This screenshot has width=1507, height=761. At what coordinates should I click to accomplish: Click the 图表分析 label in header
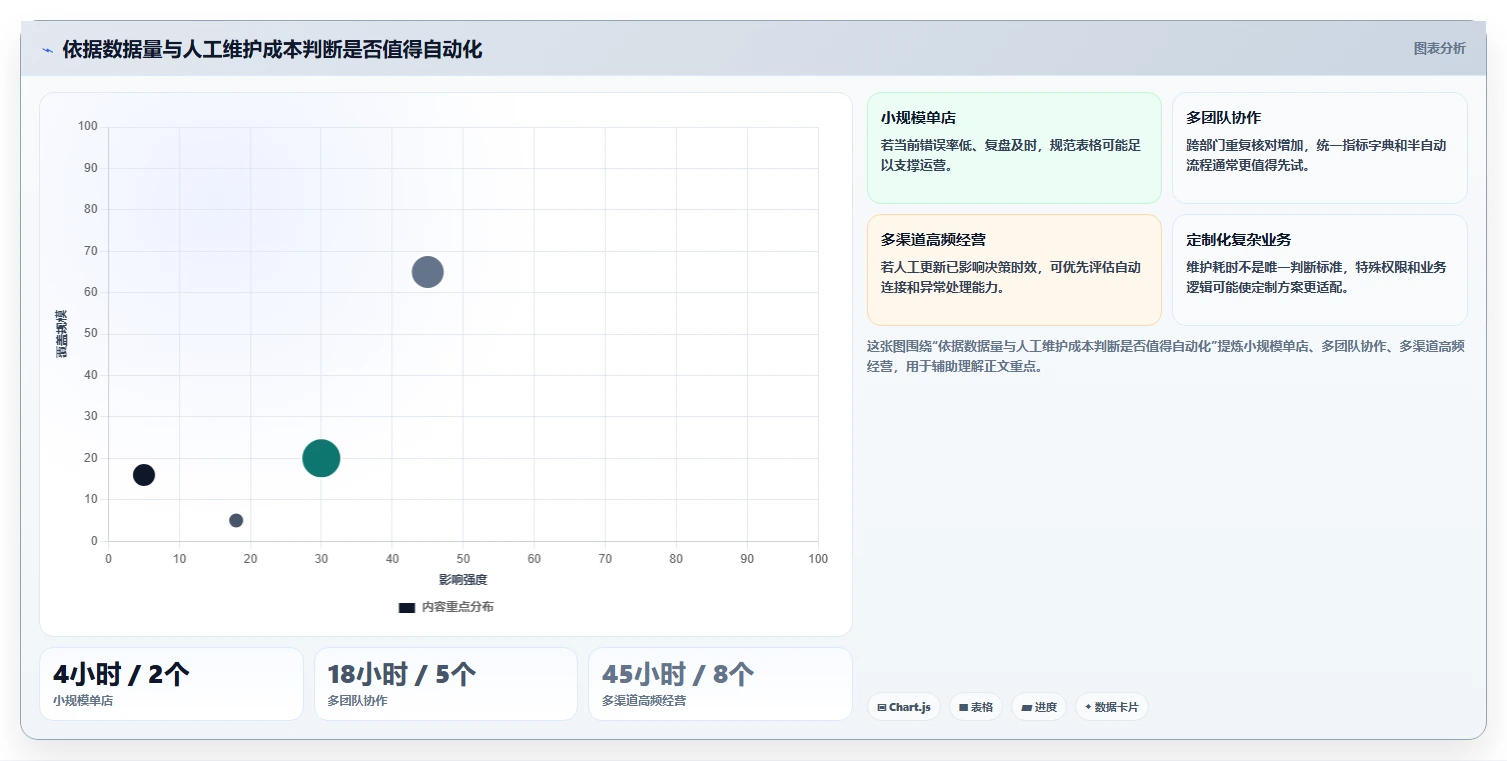tap(1439, 48)
